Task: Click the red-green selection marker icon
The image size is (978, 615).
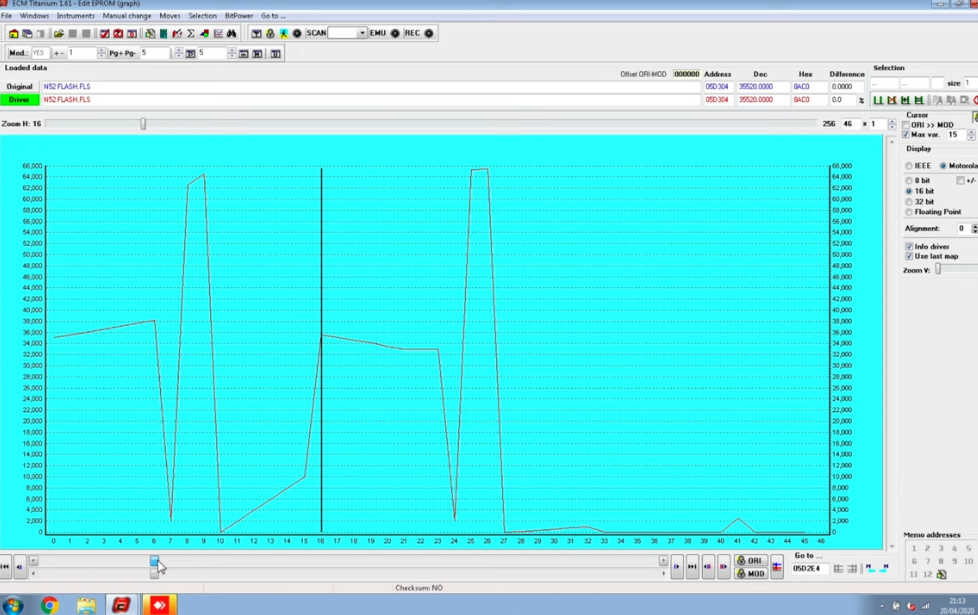Action: click(x=892, y=100)
